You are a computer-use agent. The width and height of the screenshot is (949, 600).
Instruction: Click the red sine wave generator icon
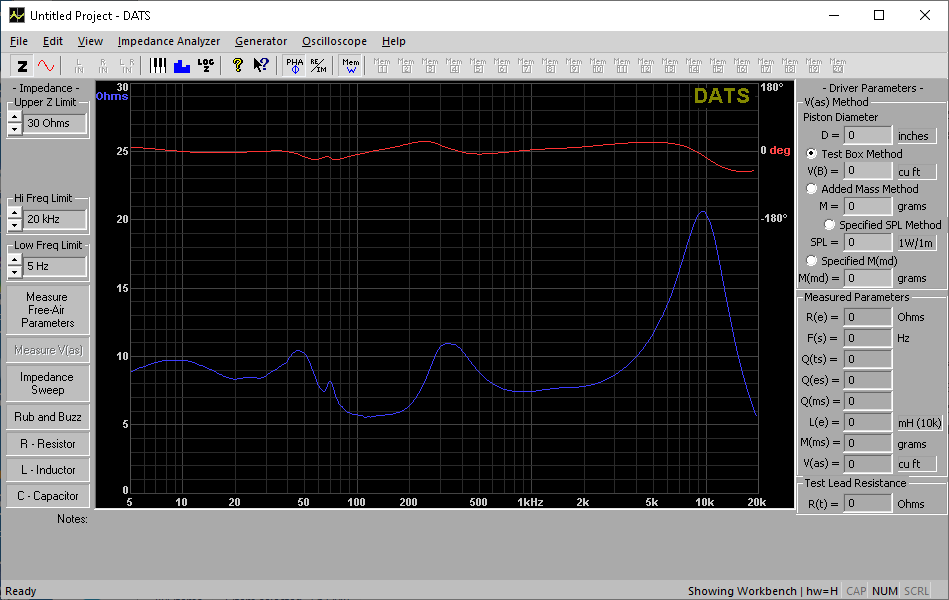pyautogui.click(x=46, y=66)
